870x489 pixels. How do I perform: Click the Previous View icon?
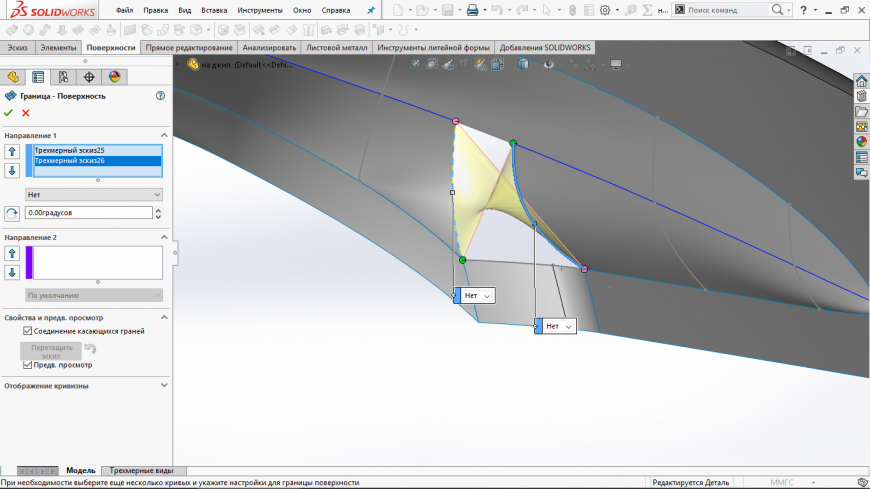click(x=448, y=65)
